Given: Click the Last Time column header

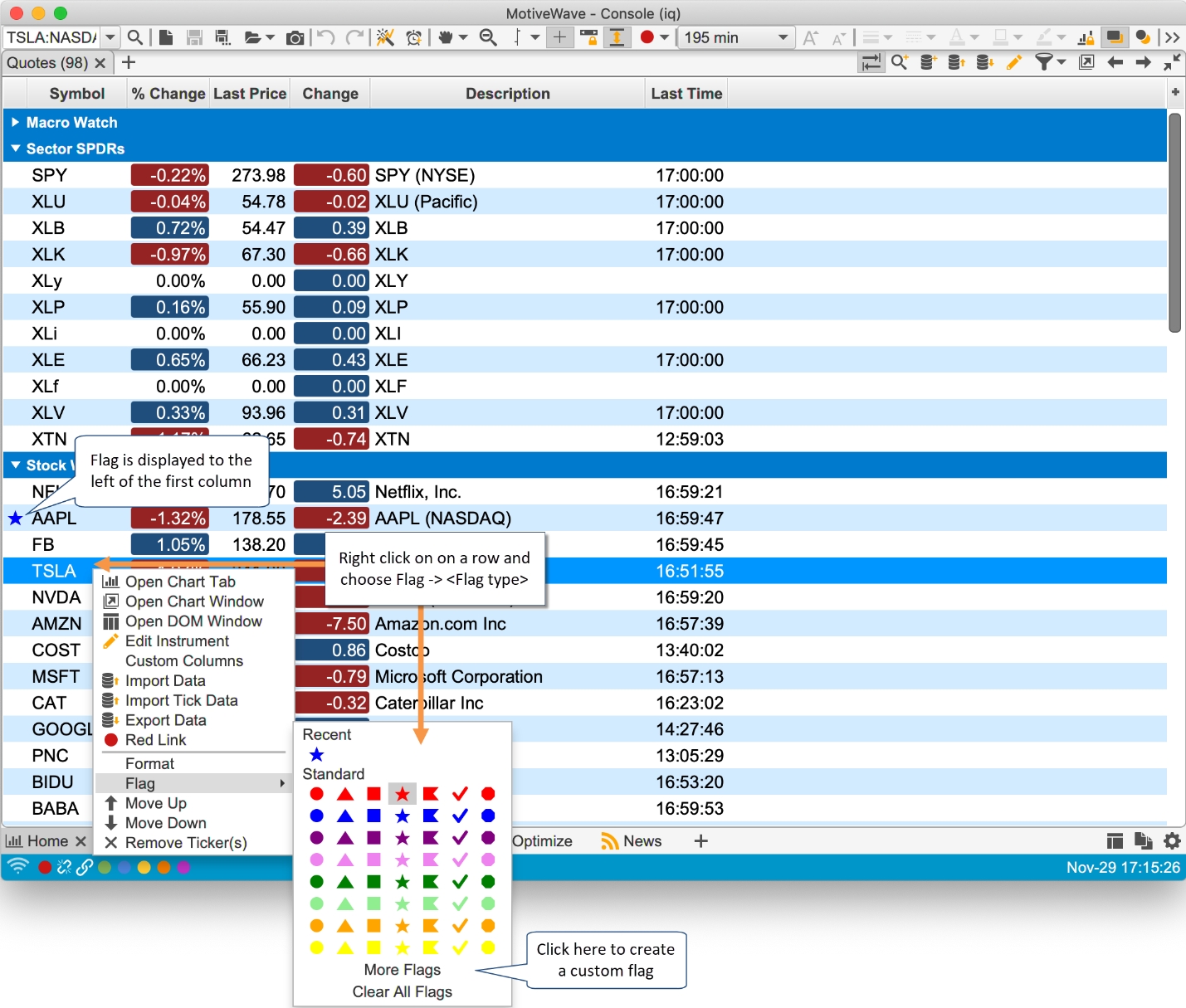Looking at the screenshot, I should tap(686, 94).
